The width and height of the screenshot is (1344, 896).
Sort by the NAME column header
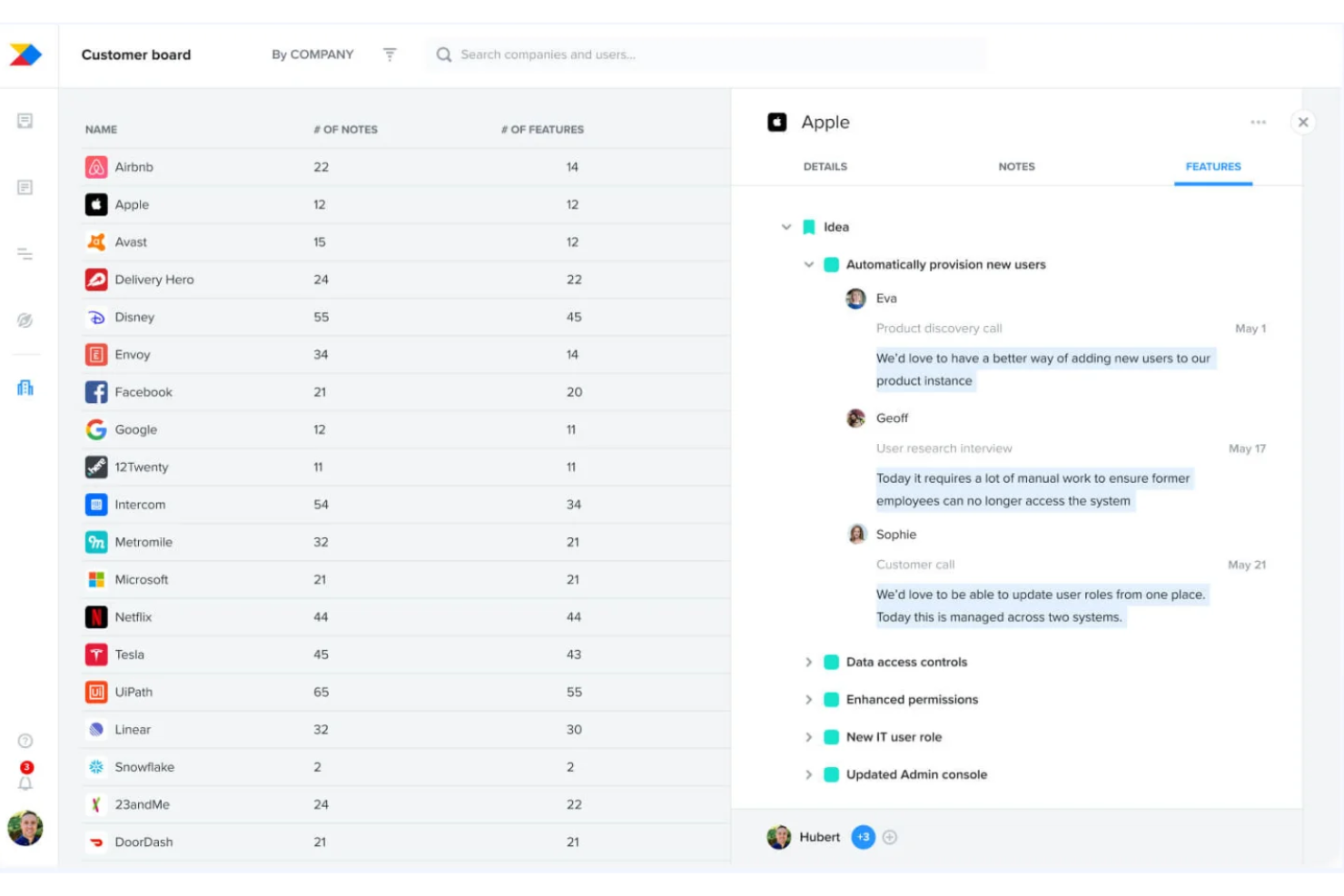click(x=101, y=130)
